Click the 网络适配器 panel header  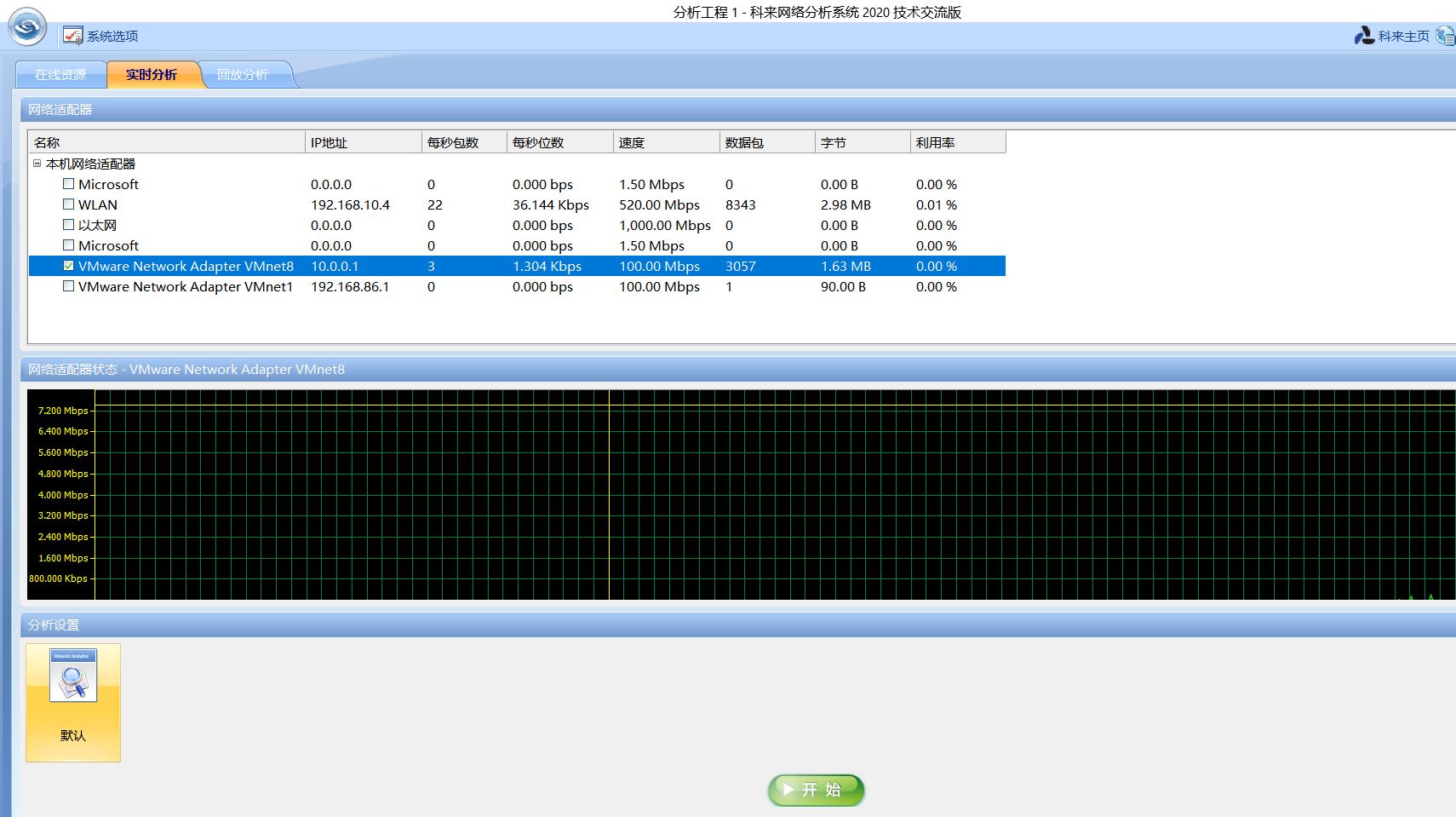pos(738,109)
